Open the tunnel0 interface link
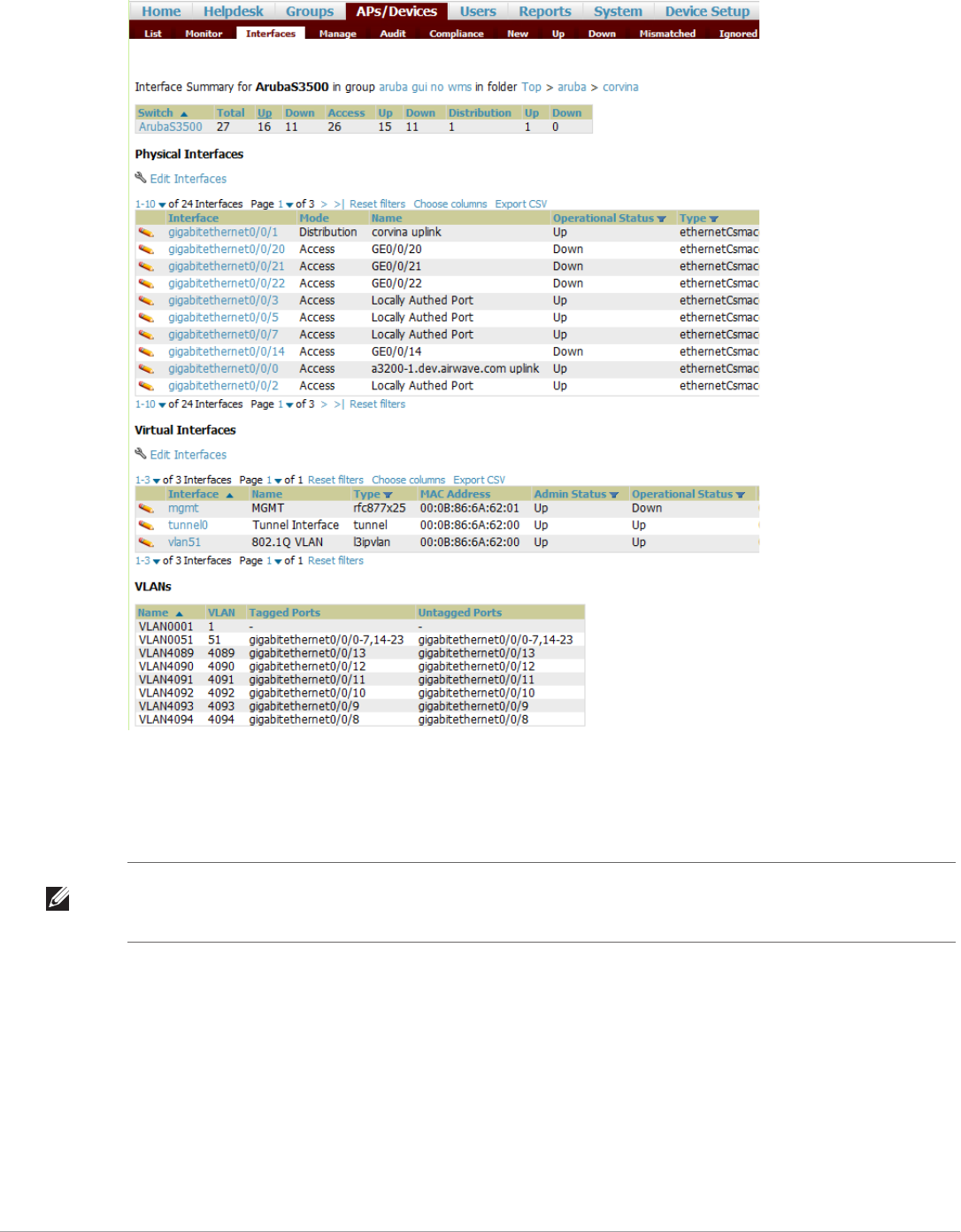 [x=188, y=526]
